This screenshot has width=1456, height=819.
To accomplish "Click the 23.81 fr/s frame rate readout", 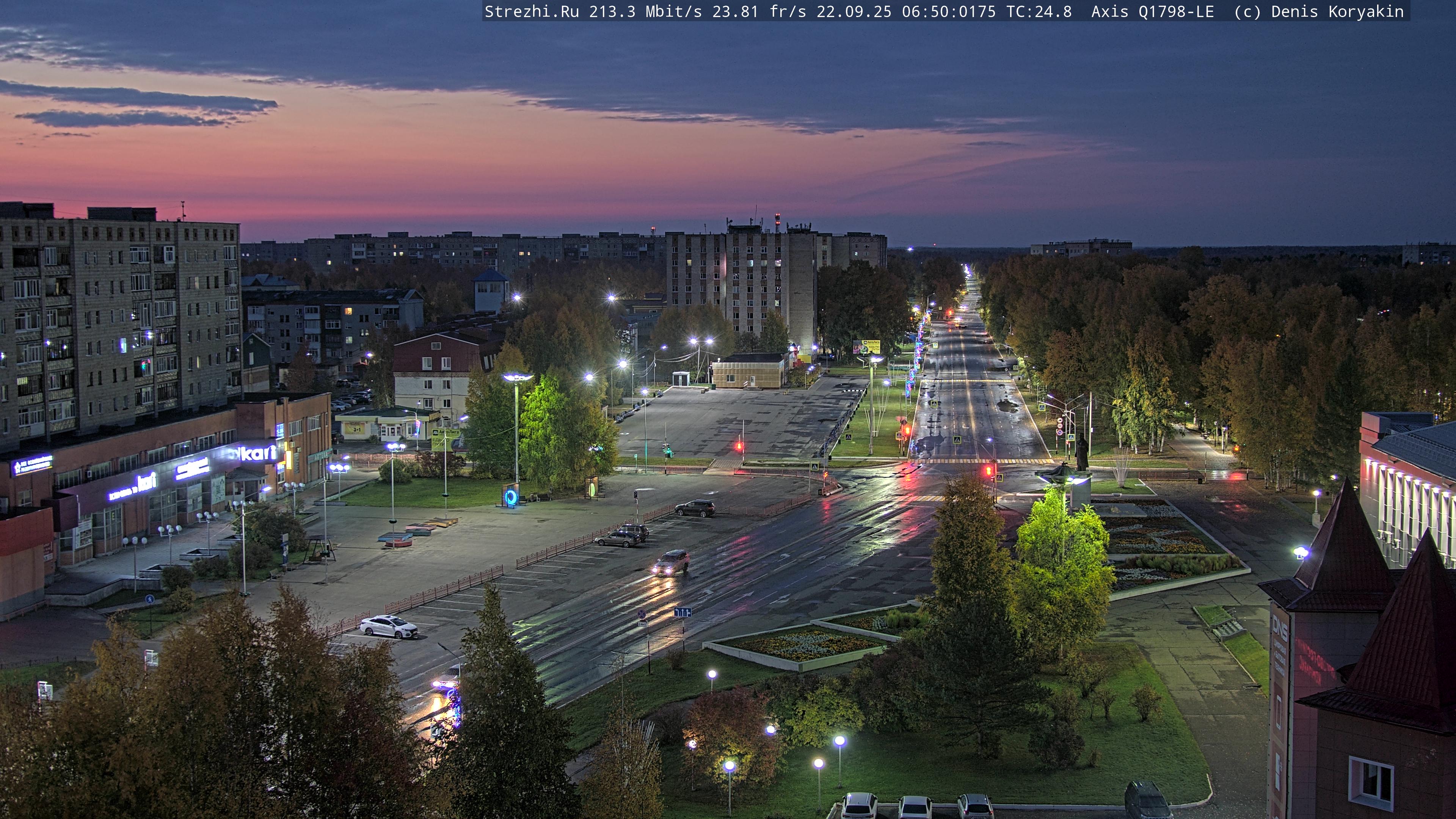I will 758,11.
